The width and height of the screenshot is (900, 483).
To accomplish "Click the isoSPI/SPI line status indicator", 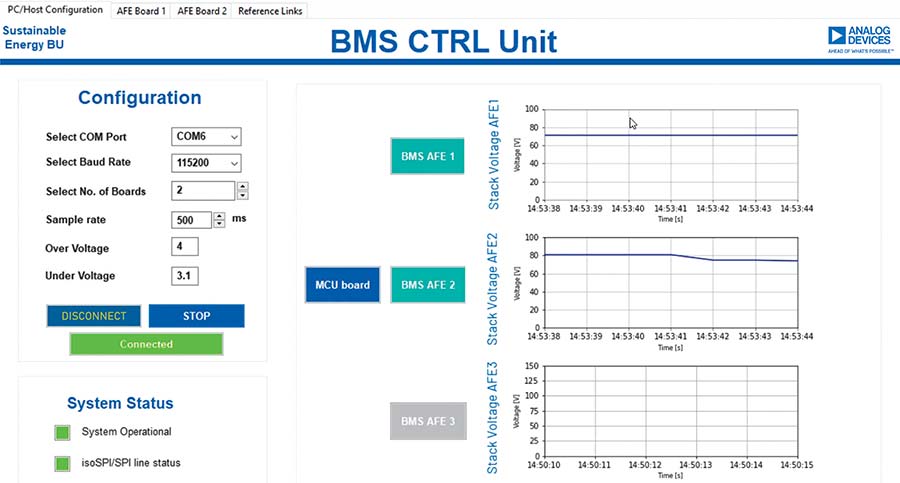I will 63,463.
